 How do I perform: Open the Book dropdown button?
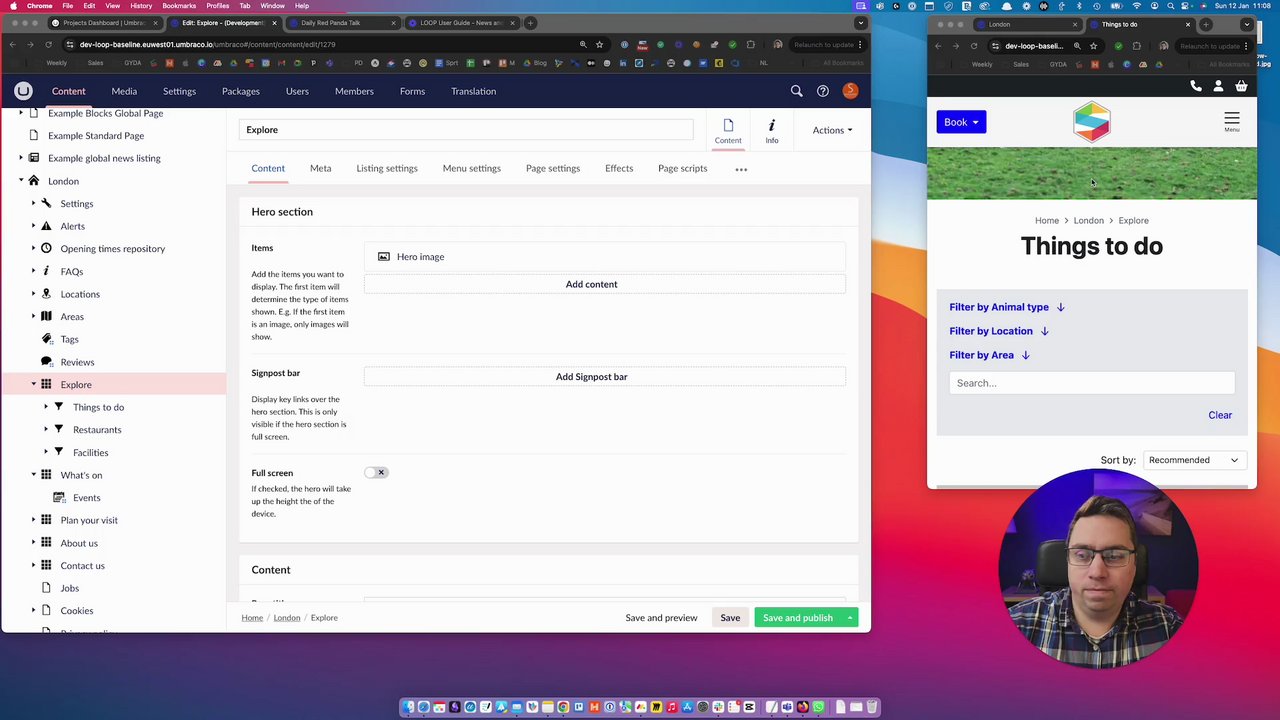coord(961,122)
